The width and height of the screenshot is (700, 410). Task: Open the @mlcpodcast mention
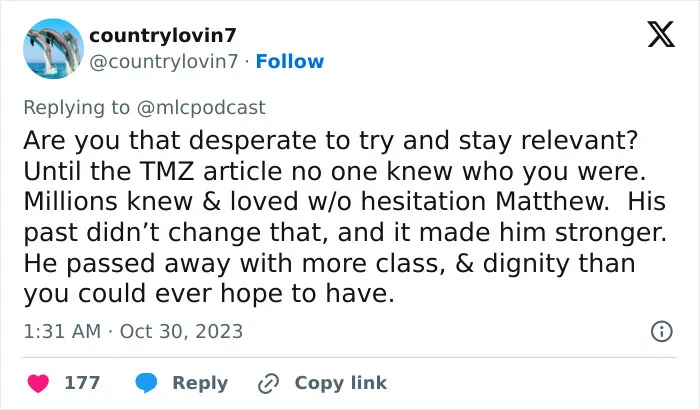(201, 108)
